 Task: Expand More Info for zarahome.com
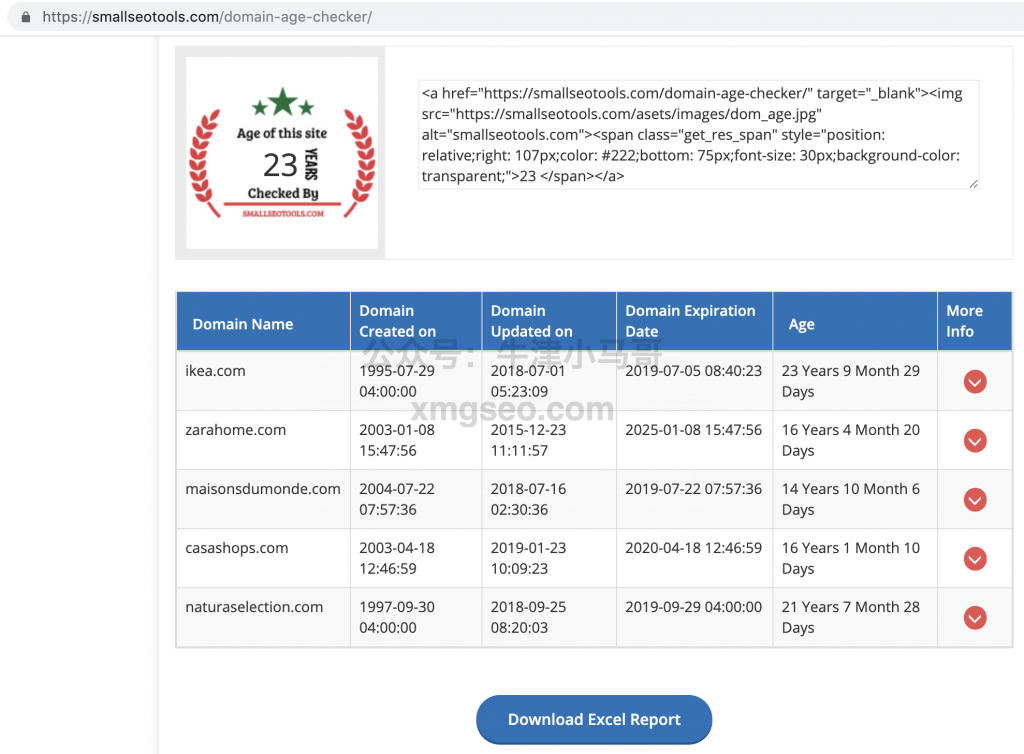coord(975,441)
